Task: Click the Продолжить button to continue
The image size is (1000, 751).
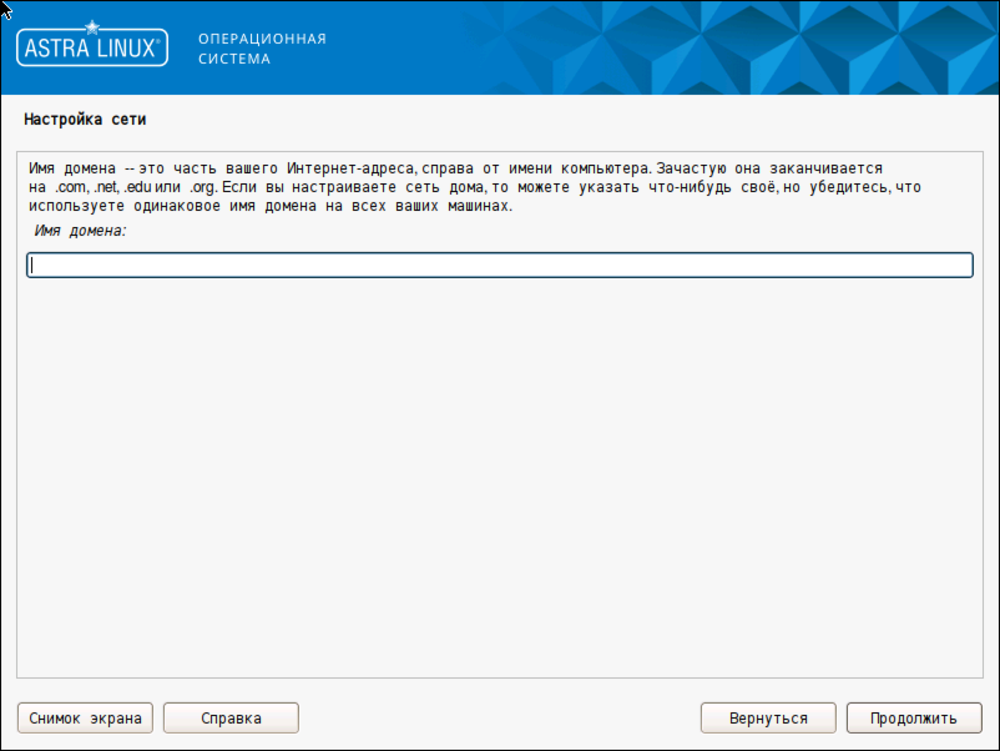Action: 912,718
